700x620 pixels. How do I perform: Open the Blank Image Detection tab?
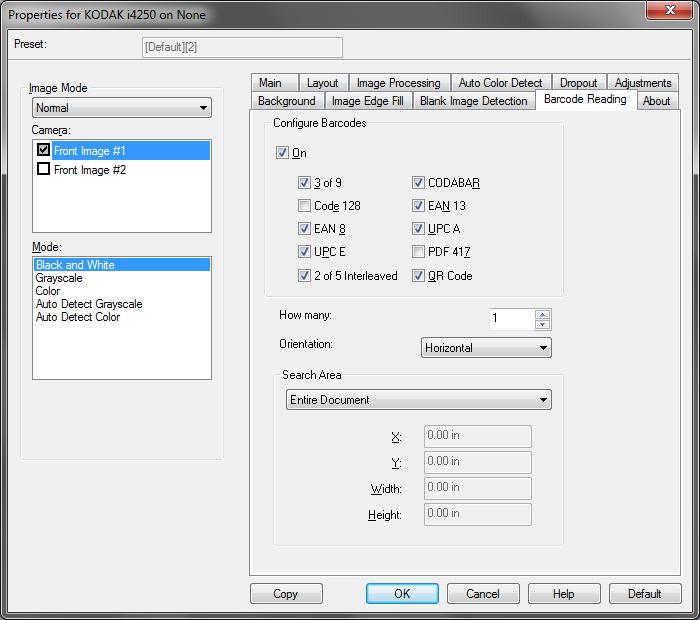pyautogui.click(x=474, y=101)
